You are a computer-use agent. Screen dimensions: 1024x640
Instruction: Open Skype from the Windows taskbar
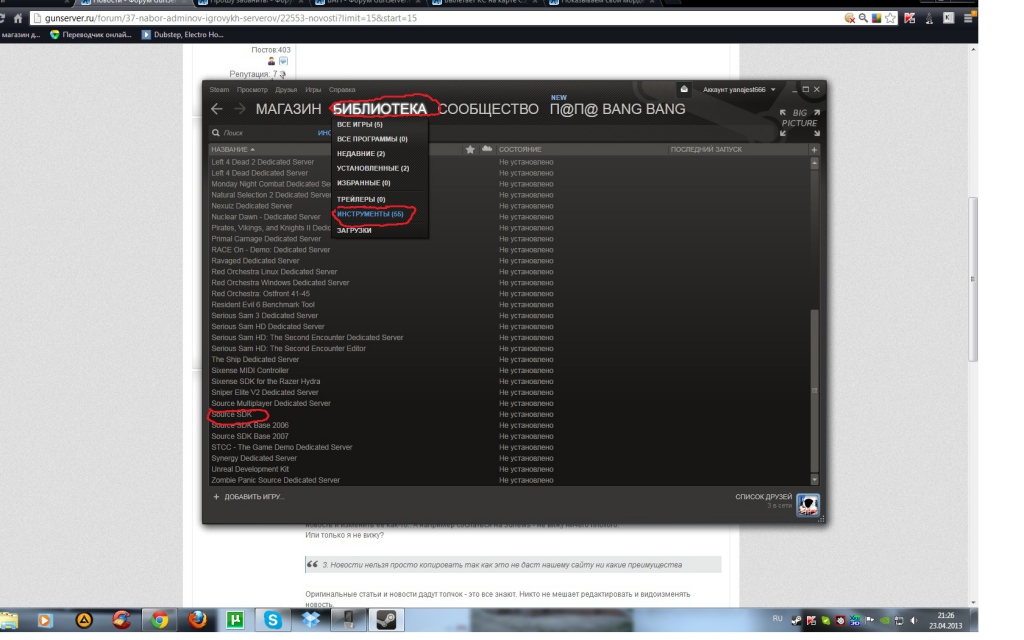pos(272,620)
